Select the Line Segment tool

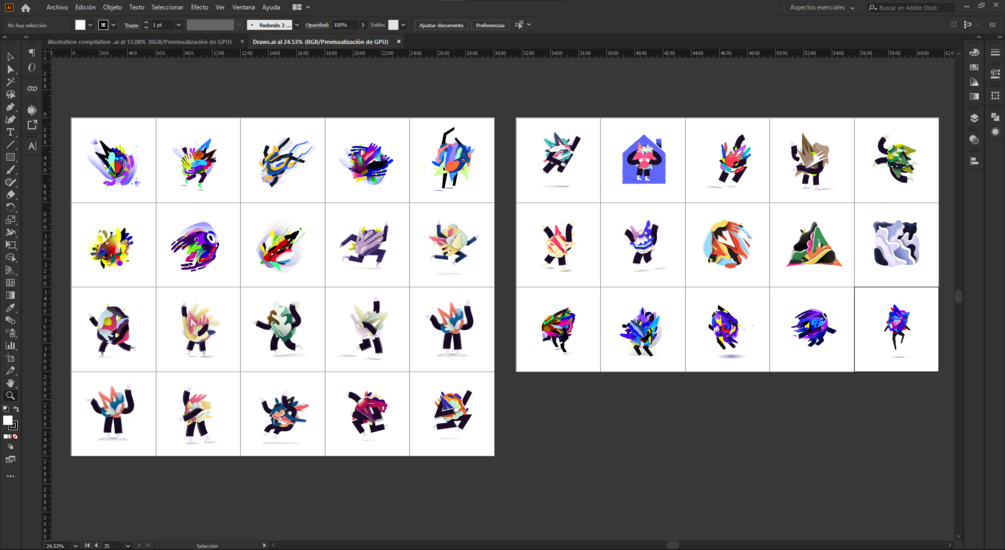[10, 145]
